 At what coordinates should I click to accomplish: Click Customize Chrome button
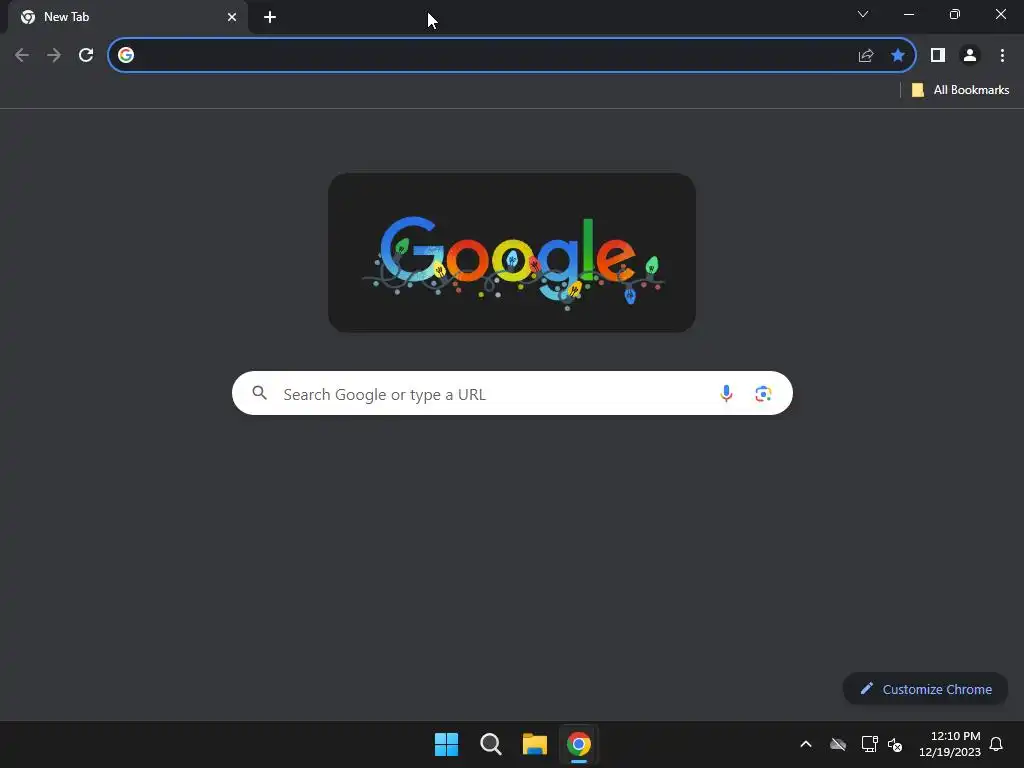925,689
